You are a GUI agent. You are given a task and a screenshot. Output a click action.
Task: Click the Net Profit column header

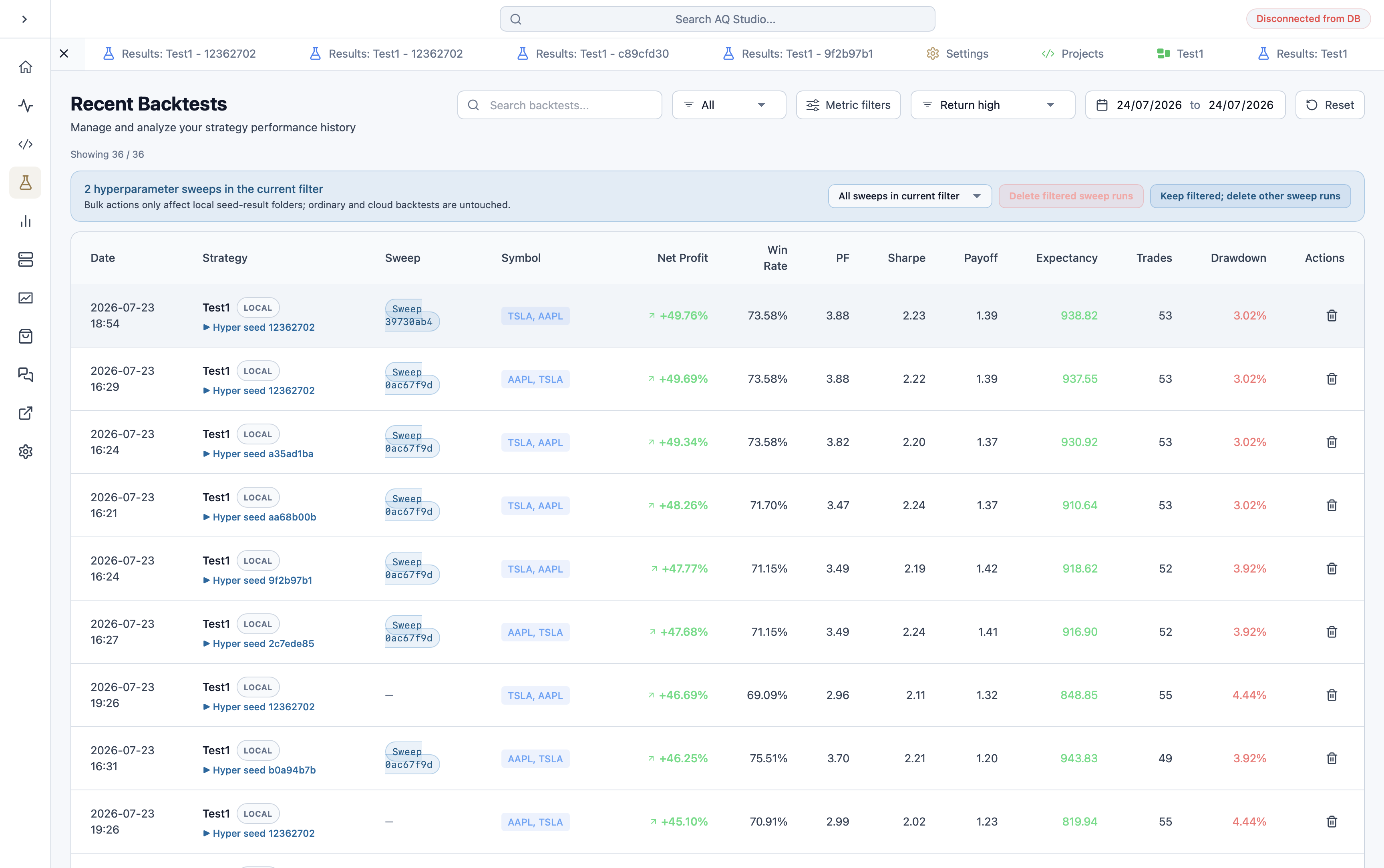click(x=682, y=258)
